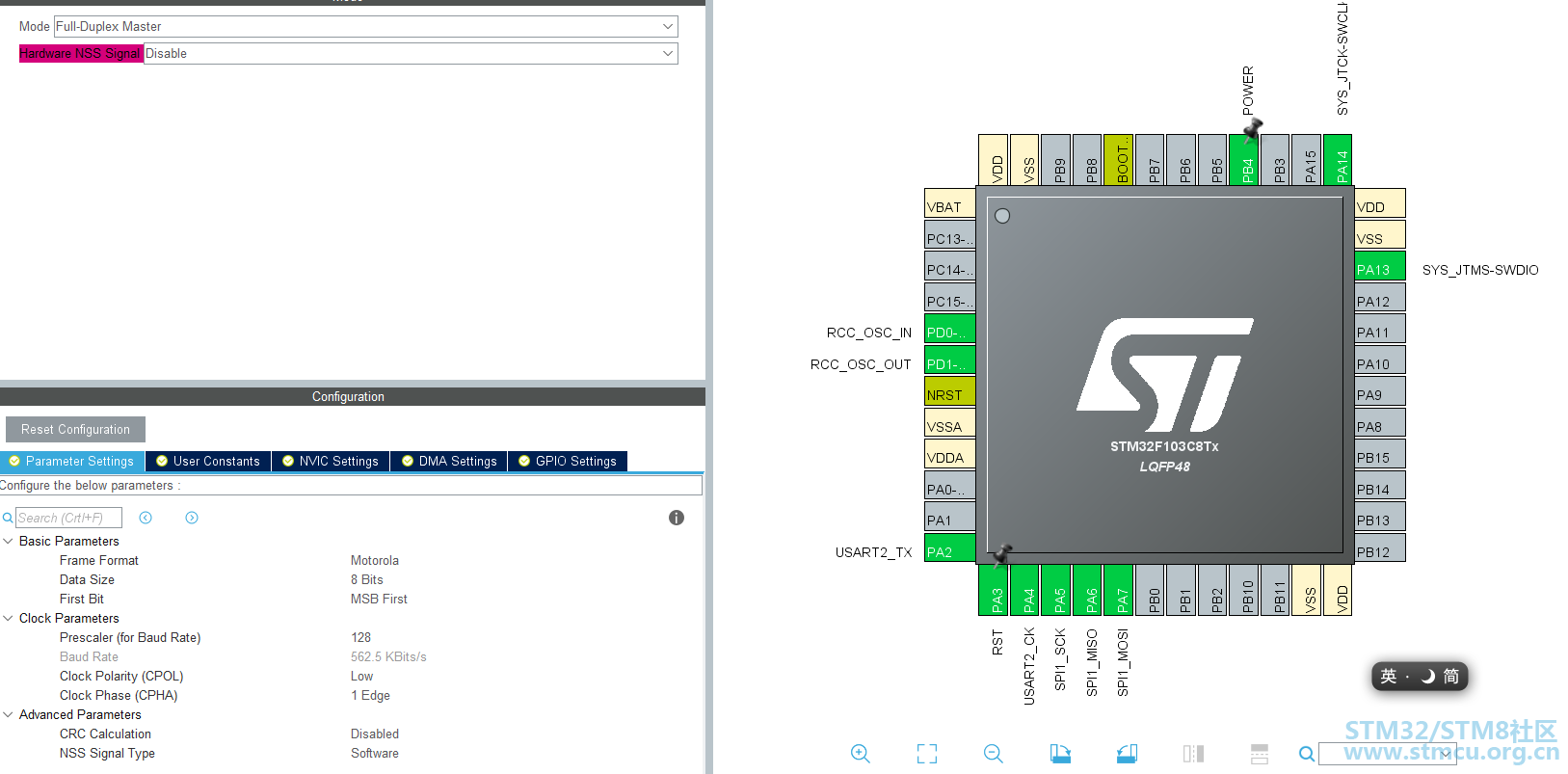This screenshot has height=774, width=1568.
Task: Flip the chip view horizontally
Action: click(x=1193, y=754)
